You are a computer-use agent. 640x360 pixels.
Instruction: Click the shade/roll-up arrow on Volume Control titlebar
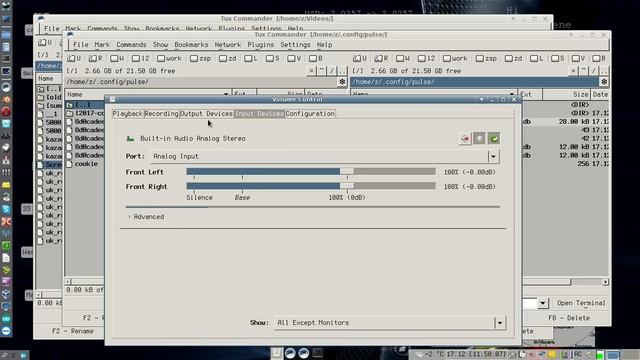(482, 99)
